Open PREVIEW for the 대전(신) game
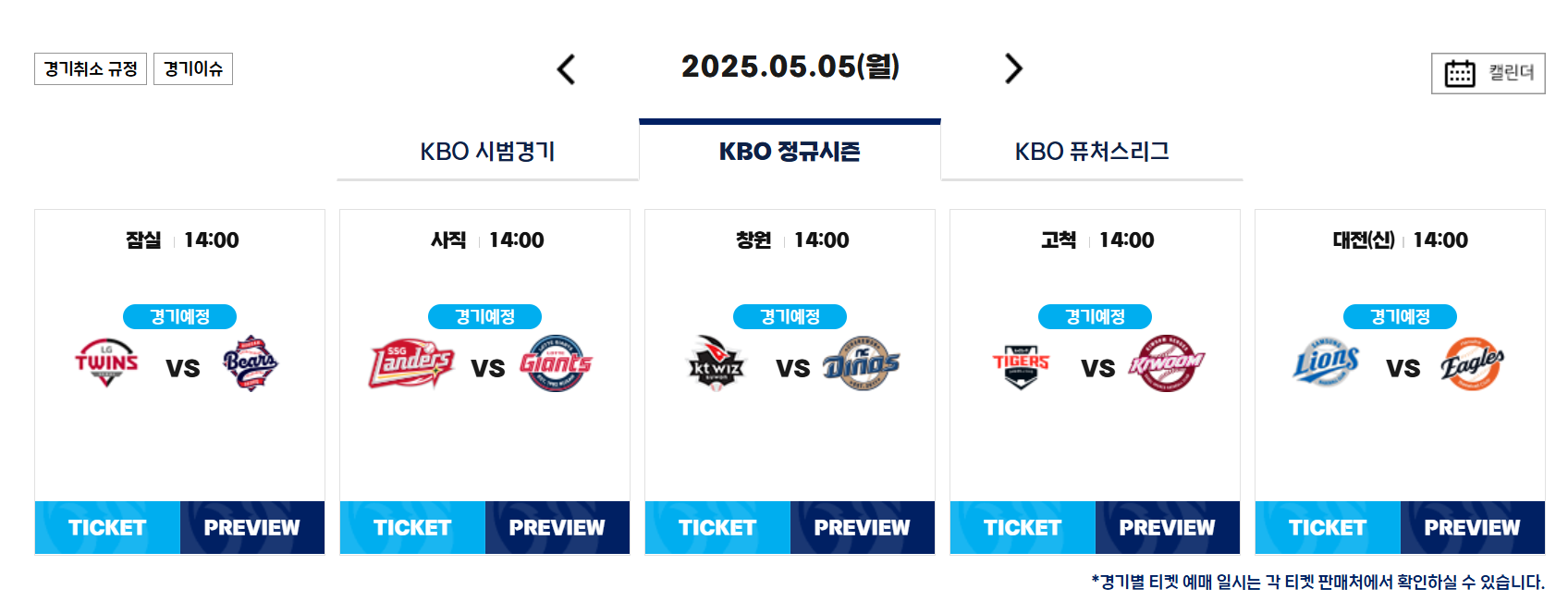This screenshot has width=1568, height=614. tap(1471, 528)
